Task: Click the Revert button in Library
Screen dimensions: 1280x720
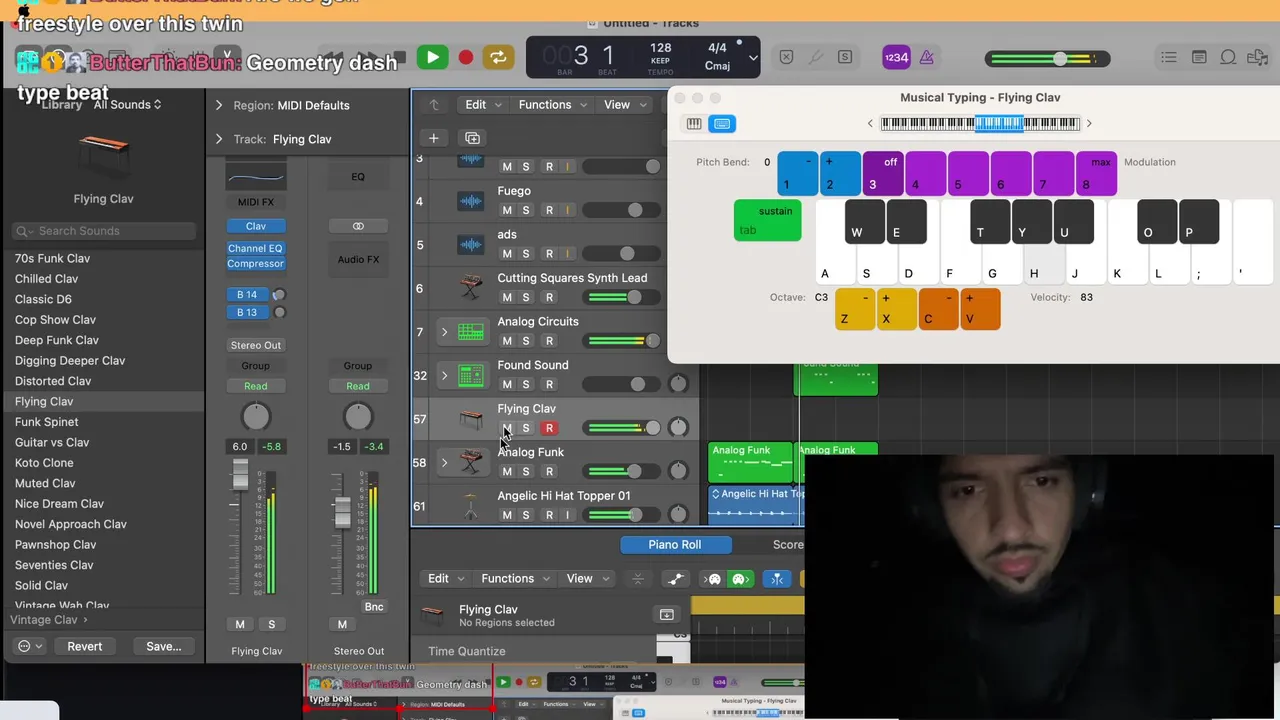Action: click(x=85, y=646)
